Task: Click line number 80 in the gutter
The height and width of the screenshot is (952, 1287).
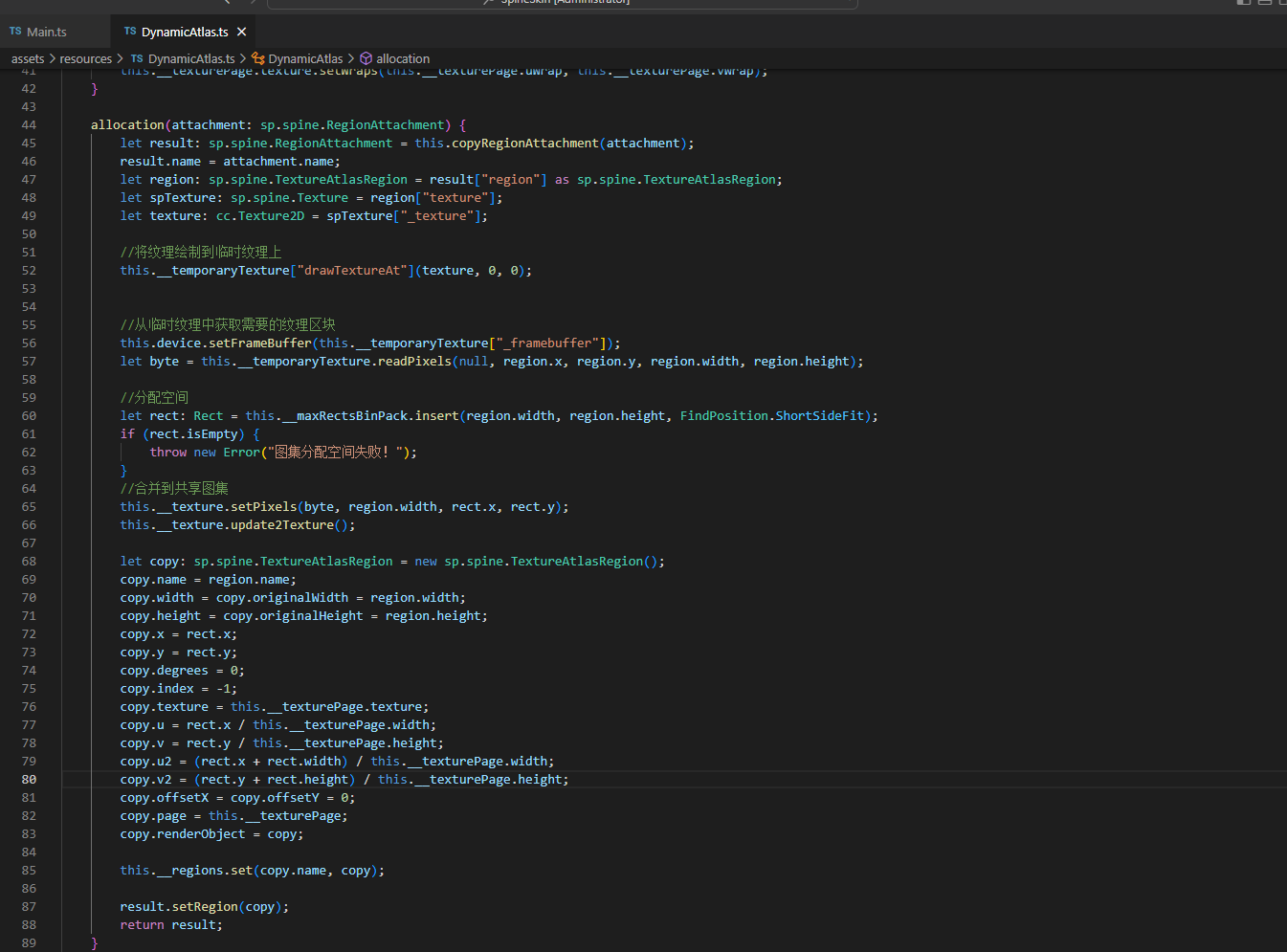Action: (29, 780)
